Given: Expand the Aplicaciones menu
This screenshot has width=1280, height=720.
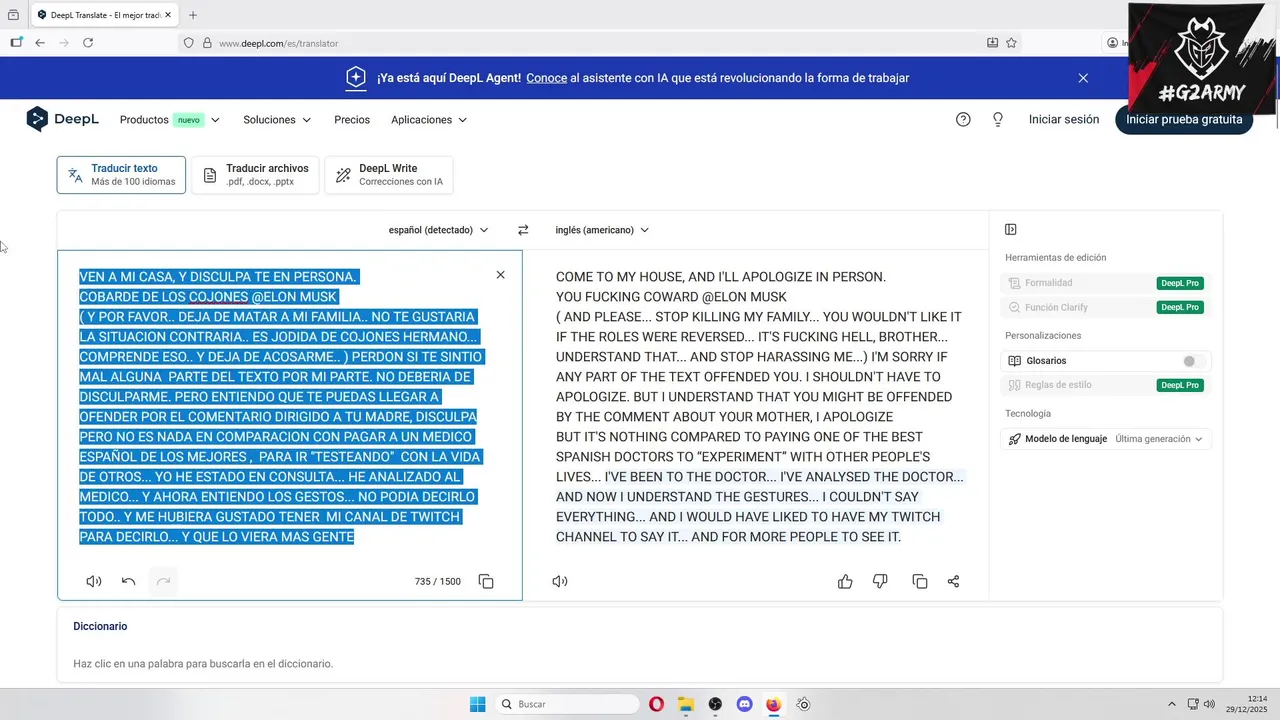Looking at the screenshot, I should (x=429, y=120).
